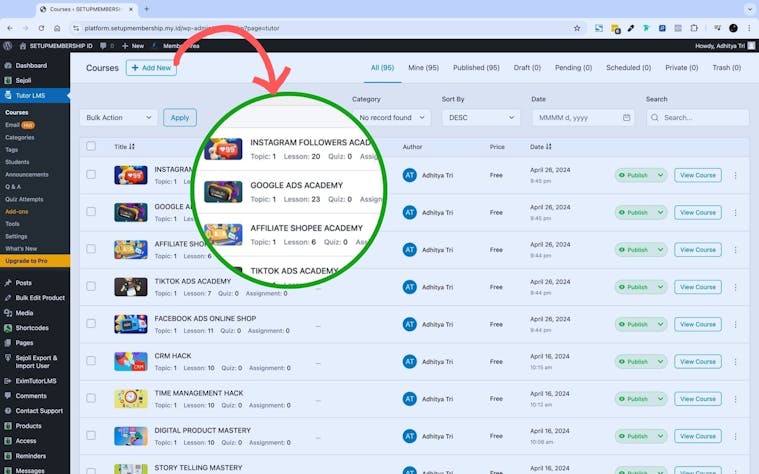Open the Media icon in sidebar
This screenshot has width=759, height=474.
click(8, 313)
